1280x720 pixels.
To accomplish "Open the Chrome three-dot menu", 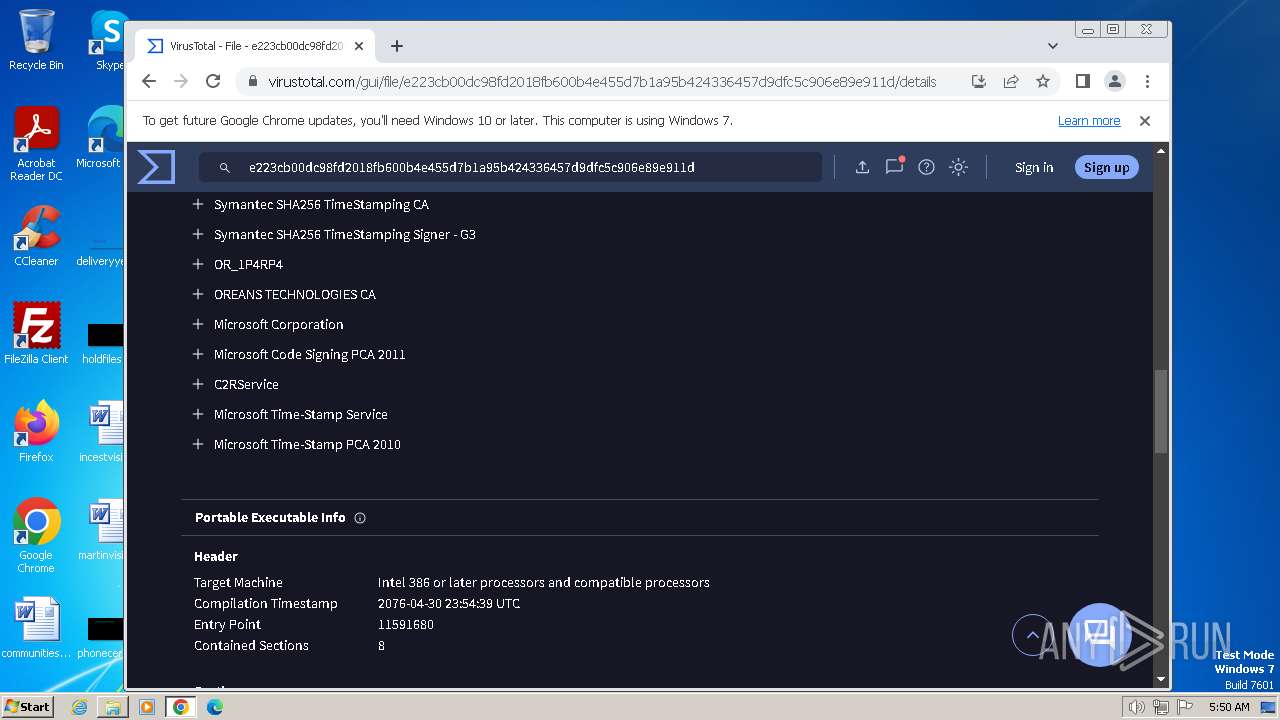I will tap(1147, 81).
